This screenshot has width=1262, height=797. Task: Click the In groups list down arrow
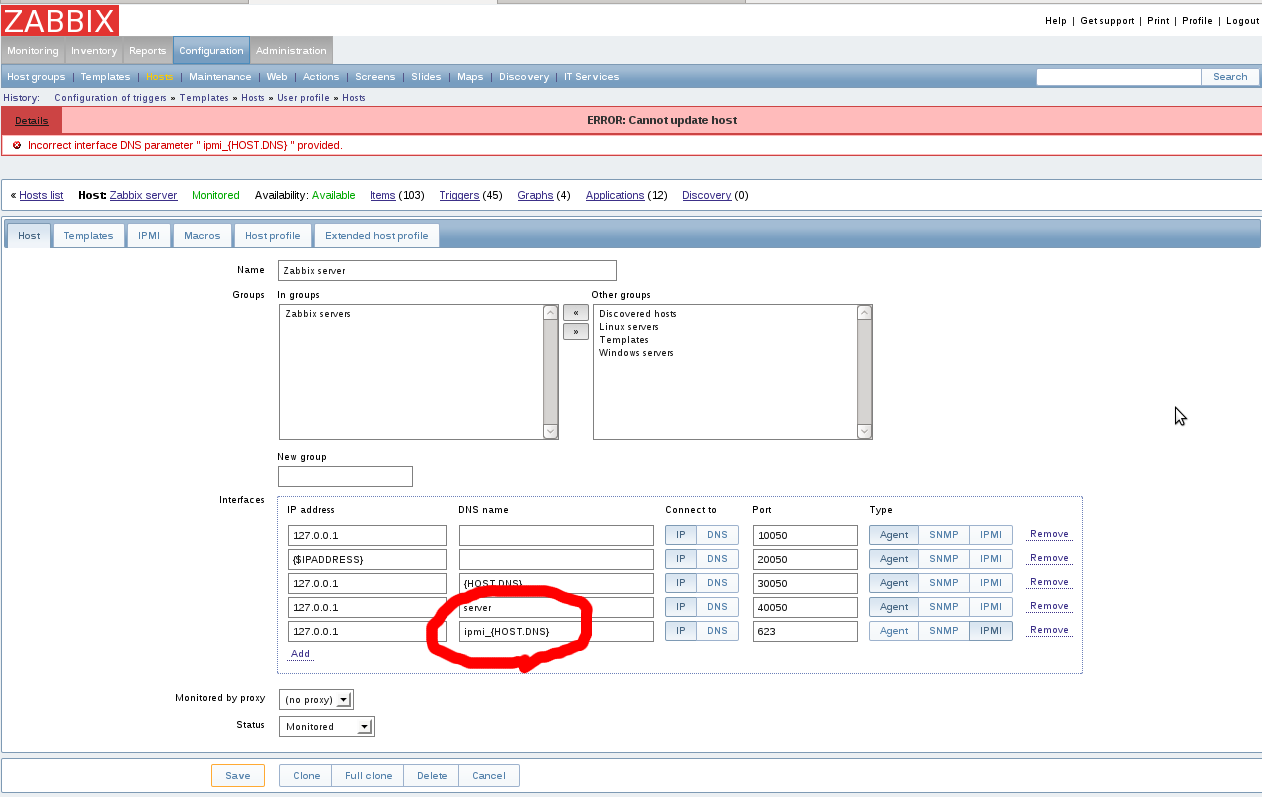pos(550,431)
